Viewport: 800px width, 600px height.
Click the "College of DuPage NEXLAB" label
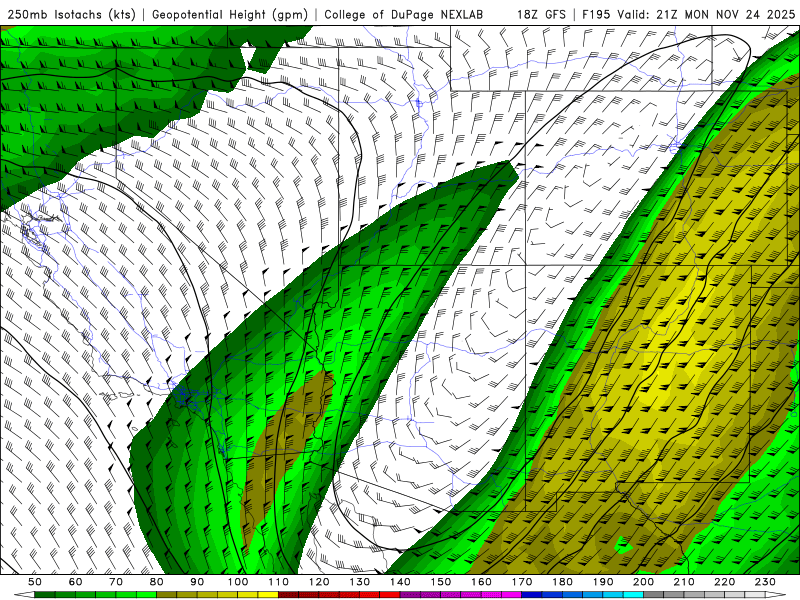403,14
